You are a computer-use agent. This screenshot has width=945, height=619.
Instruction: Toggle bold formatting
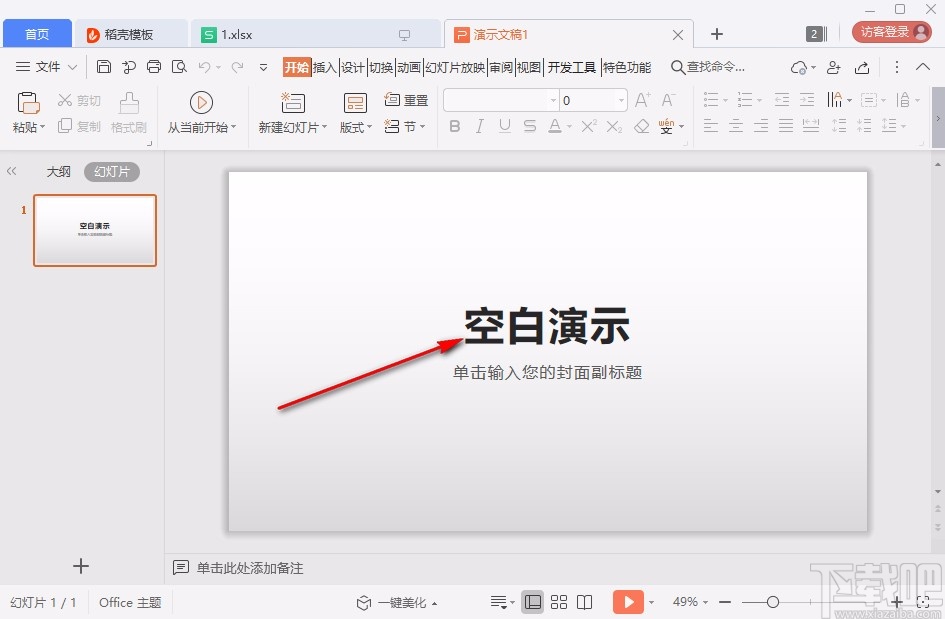click(x=454, y=126)
